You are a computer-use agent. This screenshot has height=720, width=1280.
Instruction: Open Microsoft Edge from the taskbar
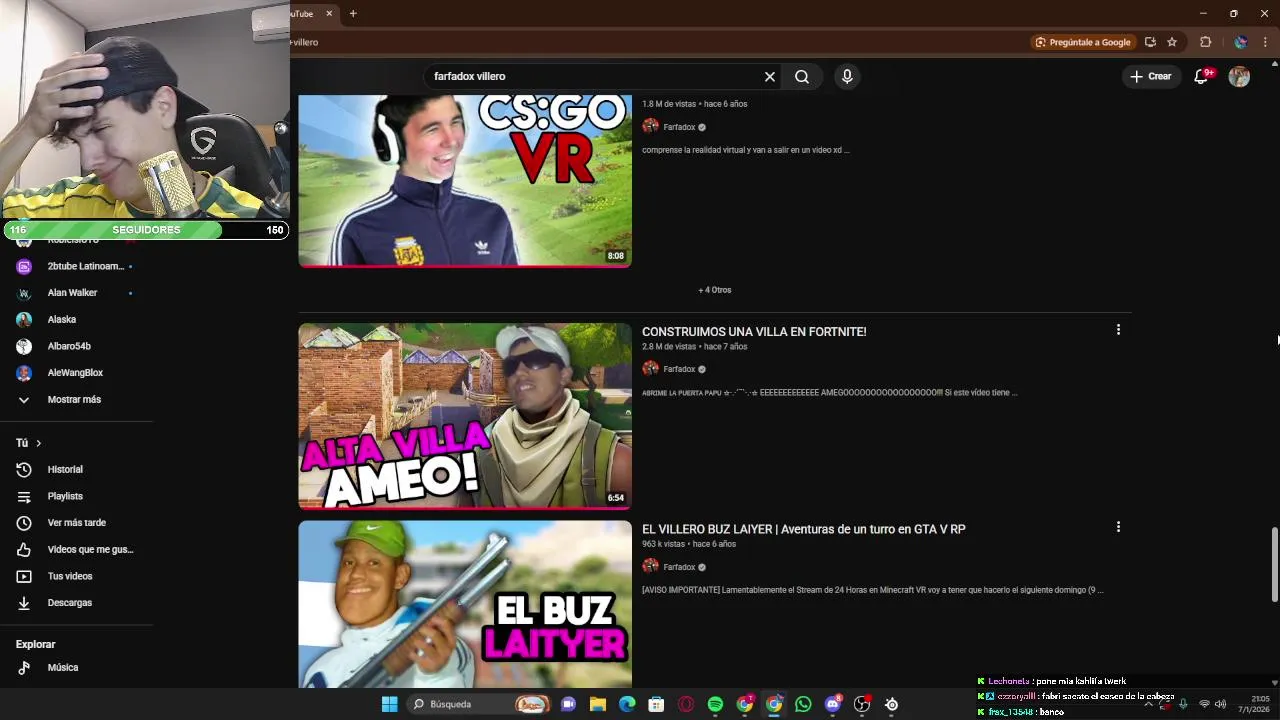pos(627,704)
